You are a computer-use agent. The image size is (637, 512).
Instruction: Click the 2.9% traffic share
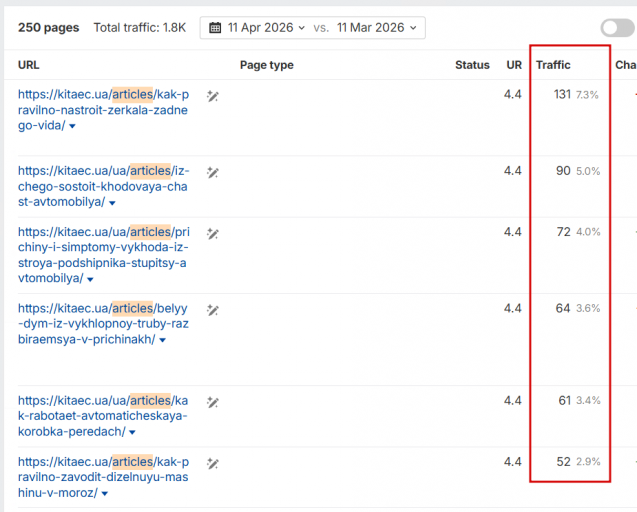[588, 462]
